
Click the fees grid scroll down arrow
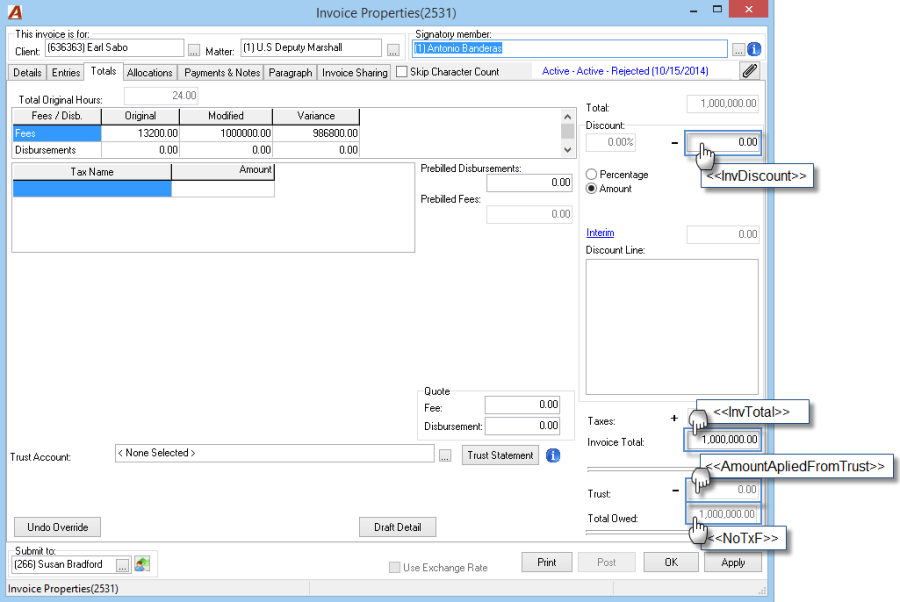pyautogui.click(x=568, y=150)
